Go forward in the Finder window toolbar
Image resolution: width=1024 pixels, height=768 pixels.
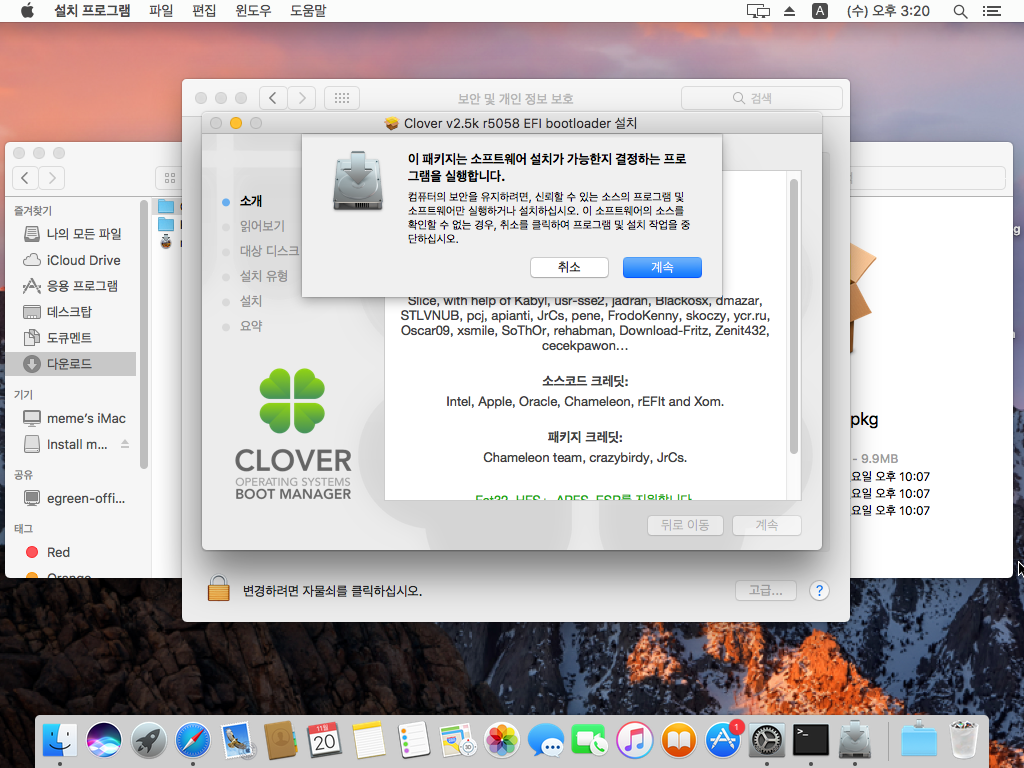[52, 178]
